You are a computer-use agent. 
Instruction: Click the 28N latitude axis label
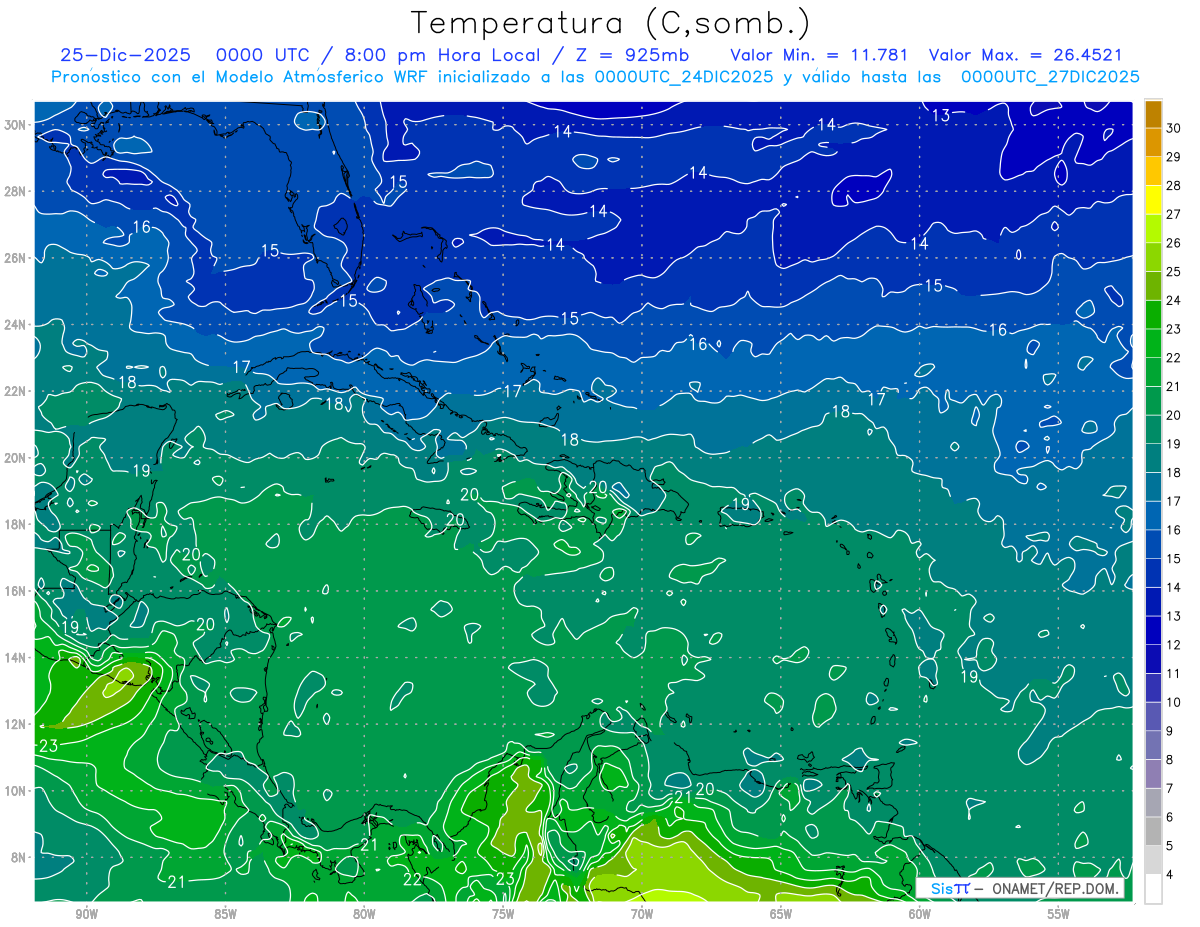tap(16, 191)
